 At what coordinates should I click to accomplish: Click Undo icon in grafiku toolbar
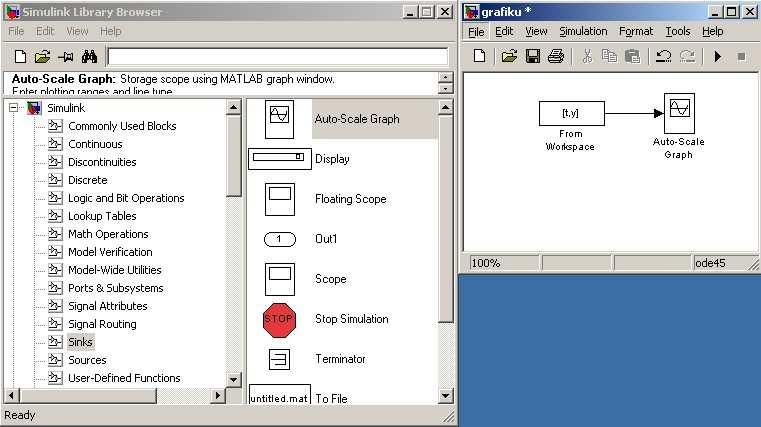pyautogui.click(x=663, y=56)
